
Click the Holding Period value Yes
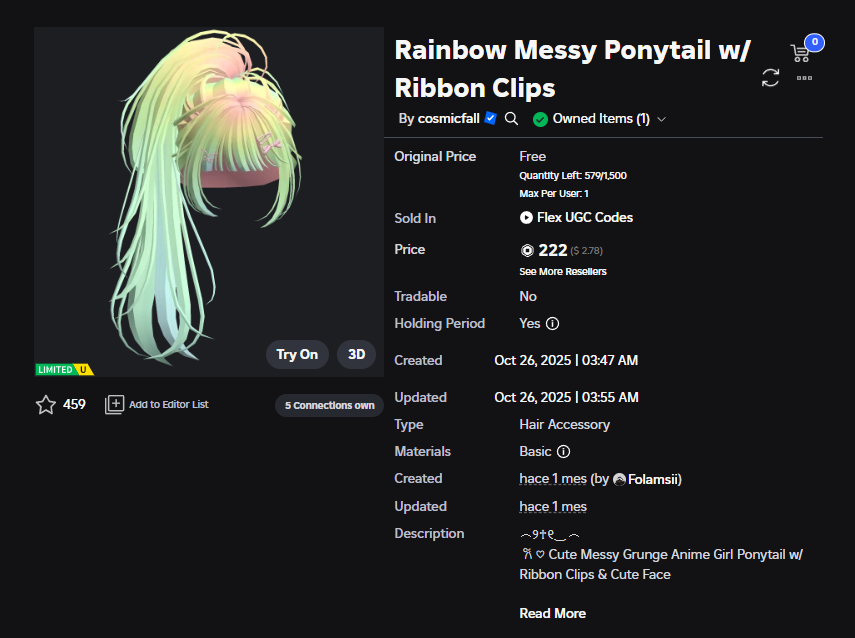[529, 323]
